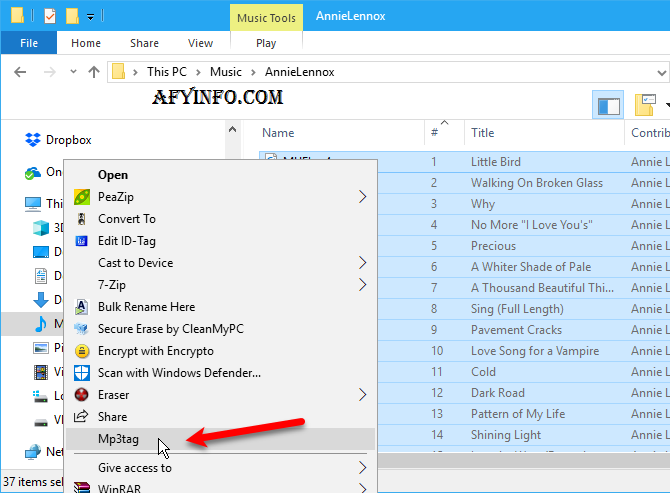
Task: Click the Videos filmstrip icon in sidebar
Action: point(41,372)
